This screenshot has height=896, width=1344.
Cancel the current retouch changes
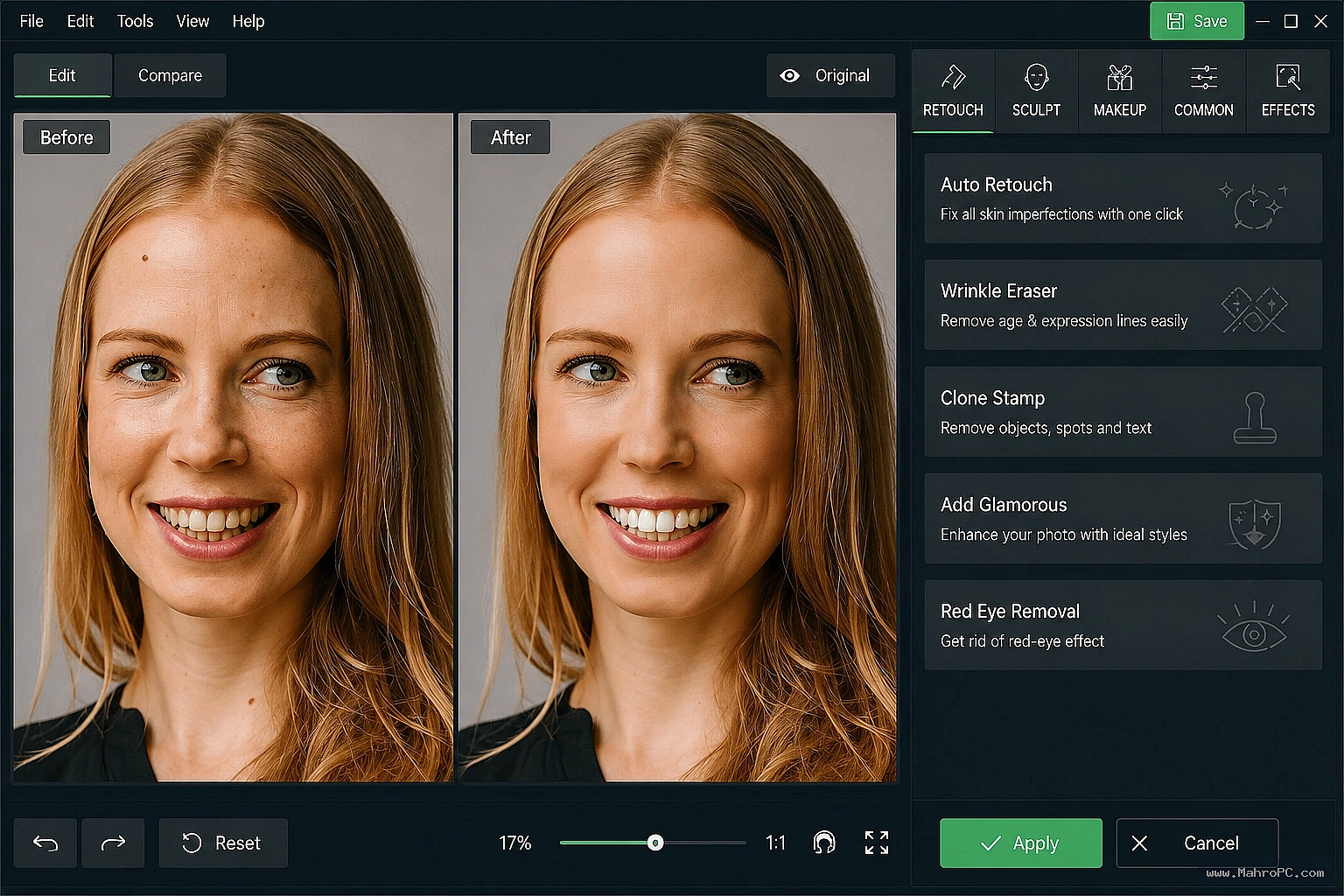pyautogui.click(x=1197, y=843)
